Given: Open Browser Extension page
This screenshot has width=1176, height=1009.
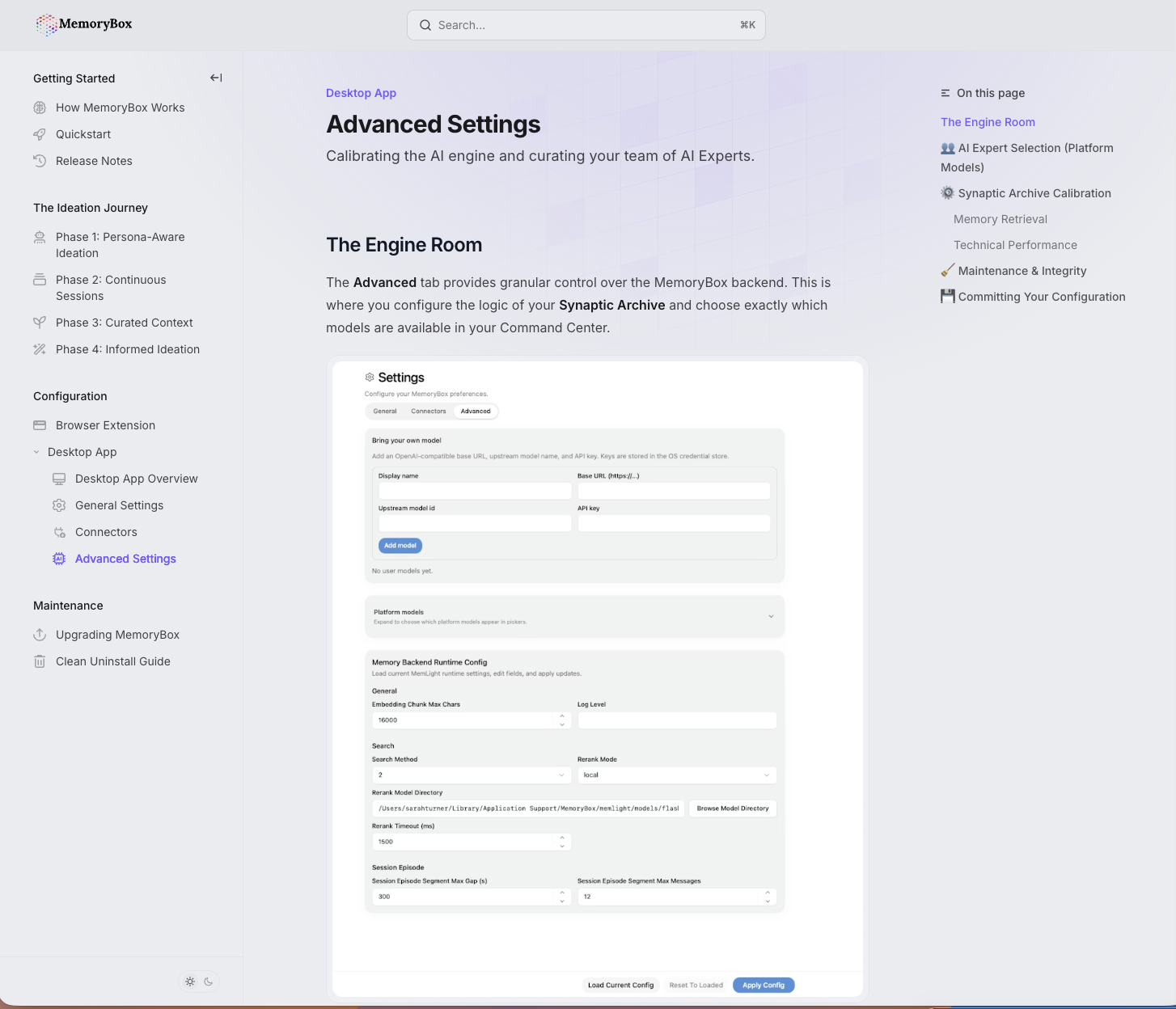Looking at the screenshot, I should 105,425.
